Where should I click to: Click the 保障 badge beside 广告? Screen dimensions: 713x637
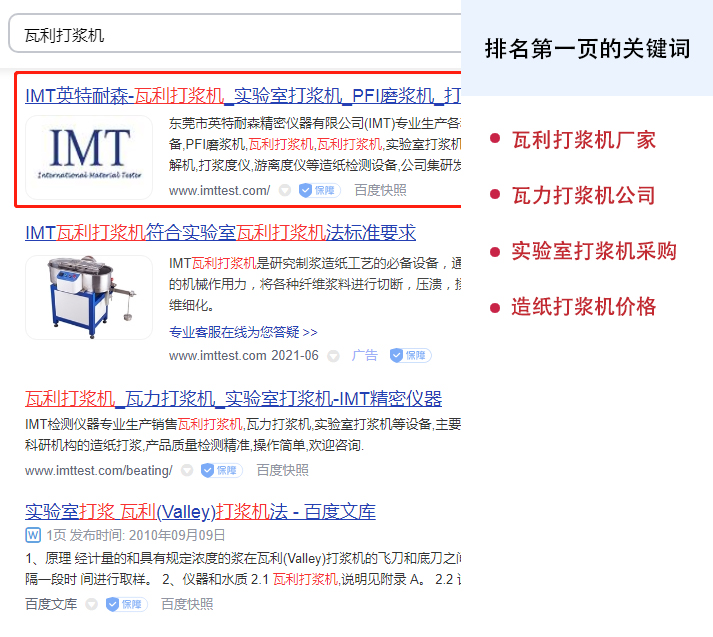tap(410, 355)
